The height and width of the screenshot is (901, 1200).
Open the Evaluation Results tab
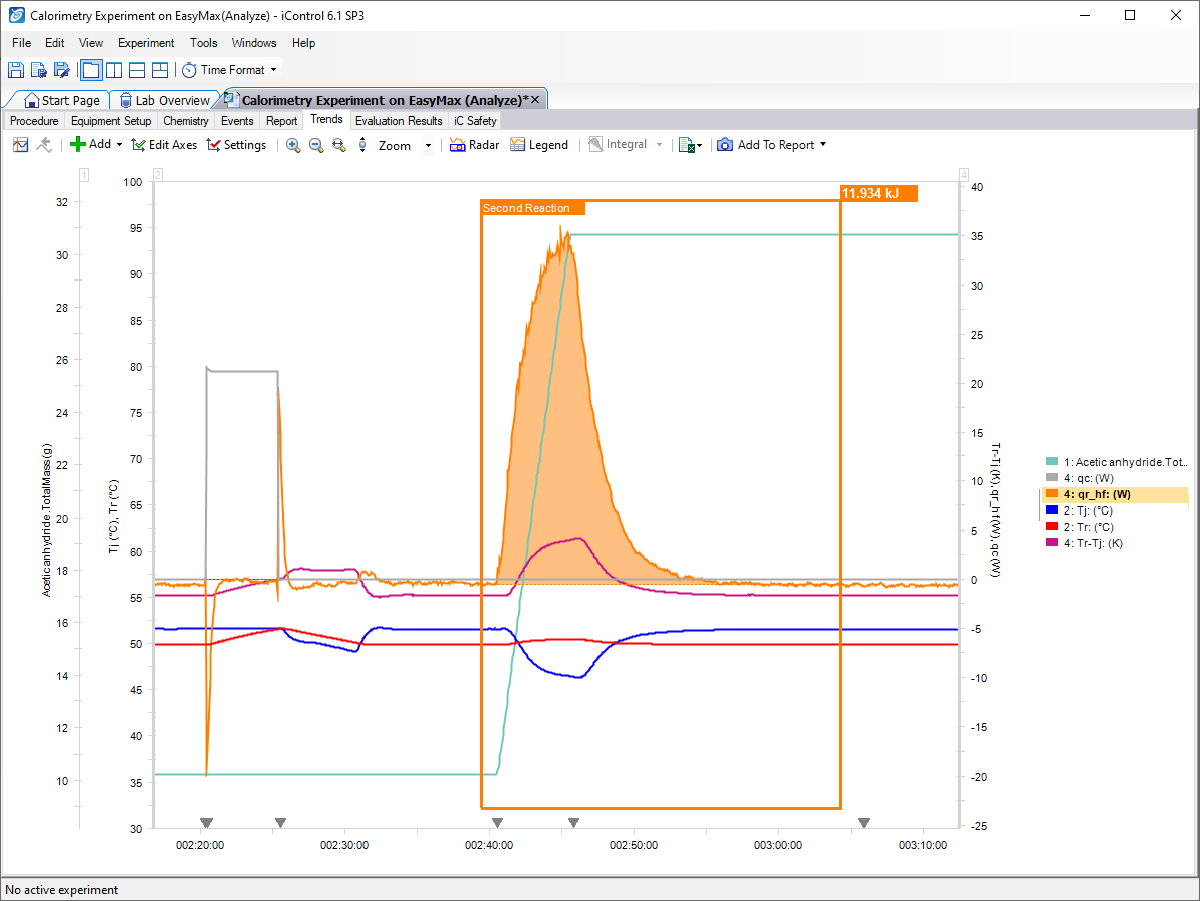tap(398, 121)
